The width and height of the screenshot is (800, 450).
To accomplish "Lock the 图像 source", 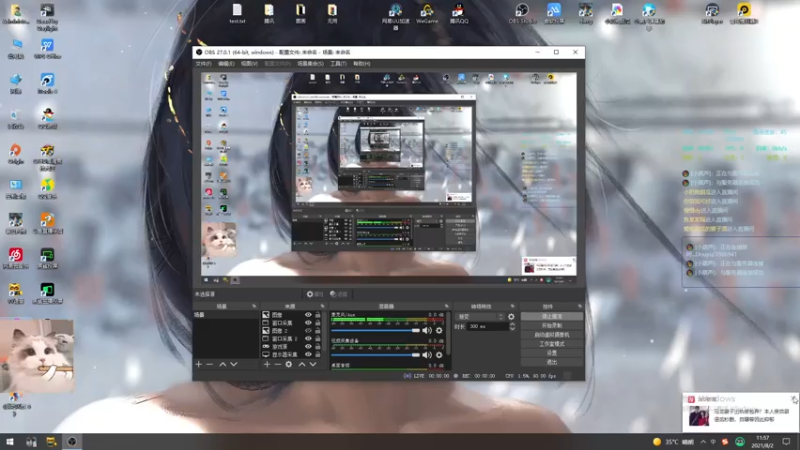I will [x=318, y=315].
